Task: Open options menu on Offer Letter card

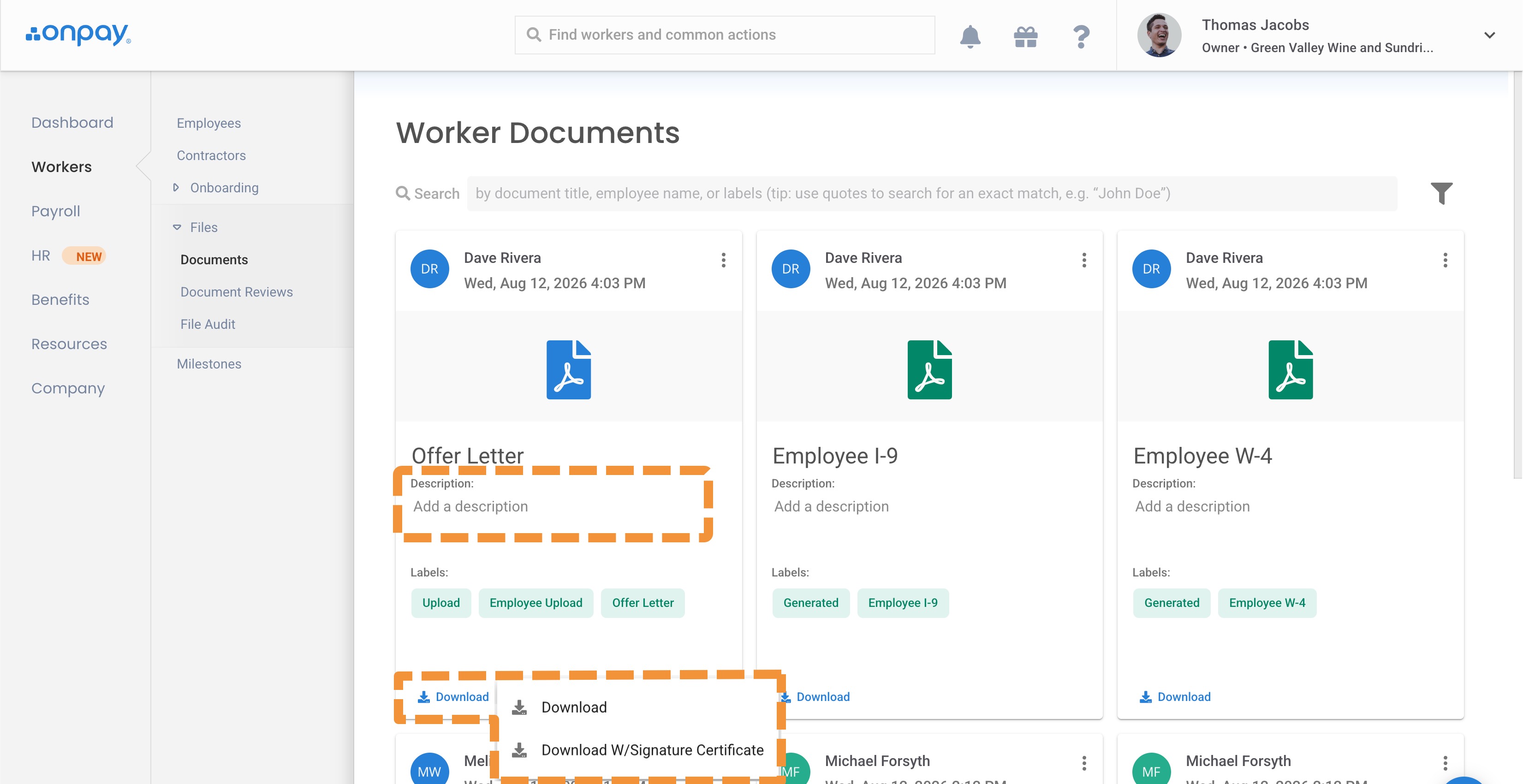Action: coord(723,260)
